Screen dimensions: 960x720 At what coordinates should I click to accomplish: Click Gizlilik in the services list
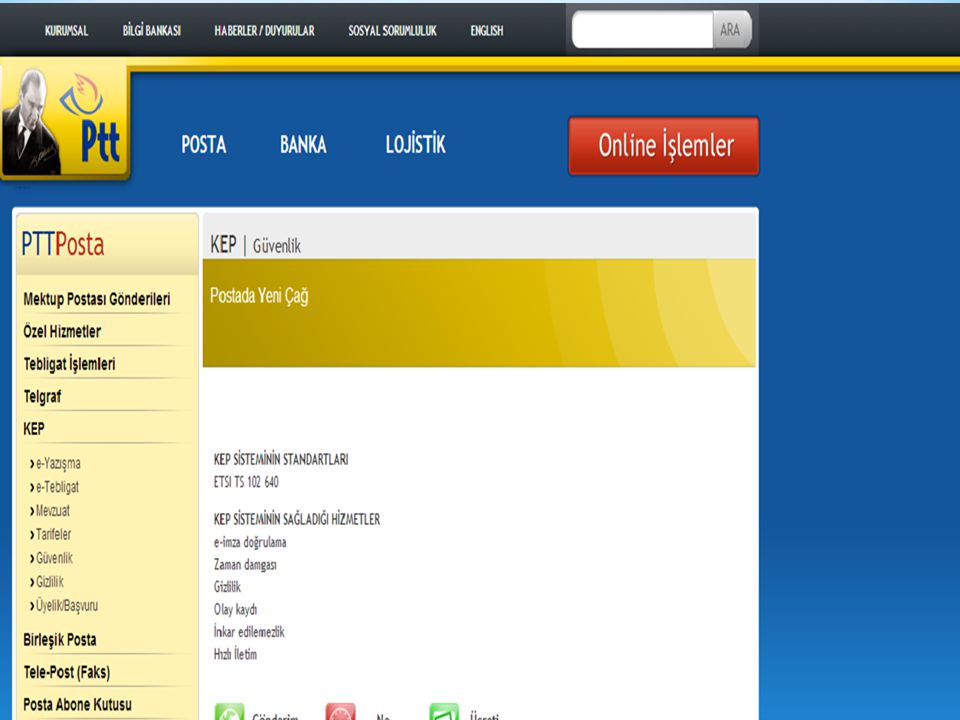point(227,587)
